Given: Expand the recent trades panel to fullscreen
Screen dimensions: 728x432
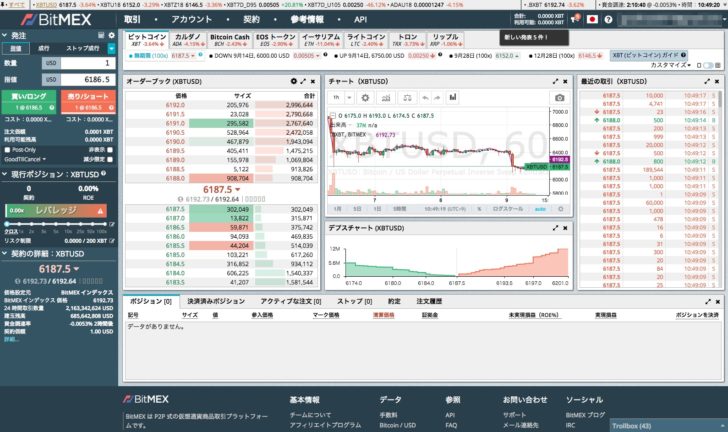Looking at the screenshot, I should click(707, 81).
